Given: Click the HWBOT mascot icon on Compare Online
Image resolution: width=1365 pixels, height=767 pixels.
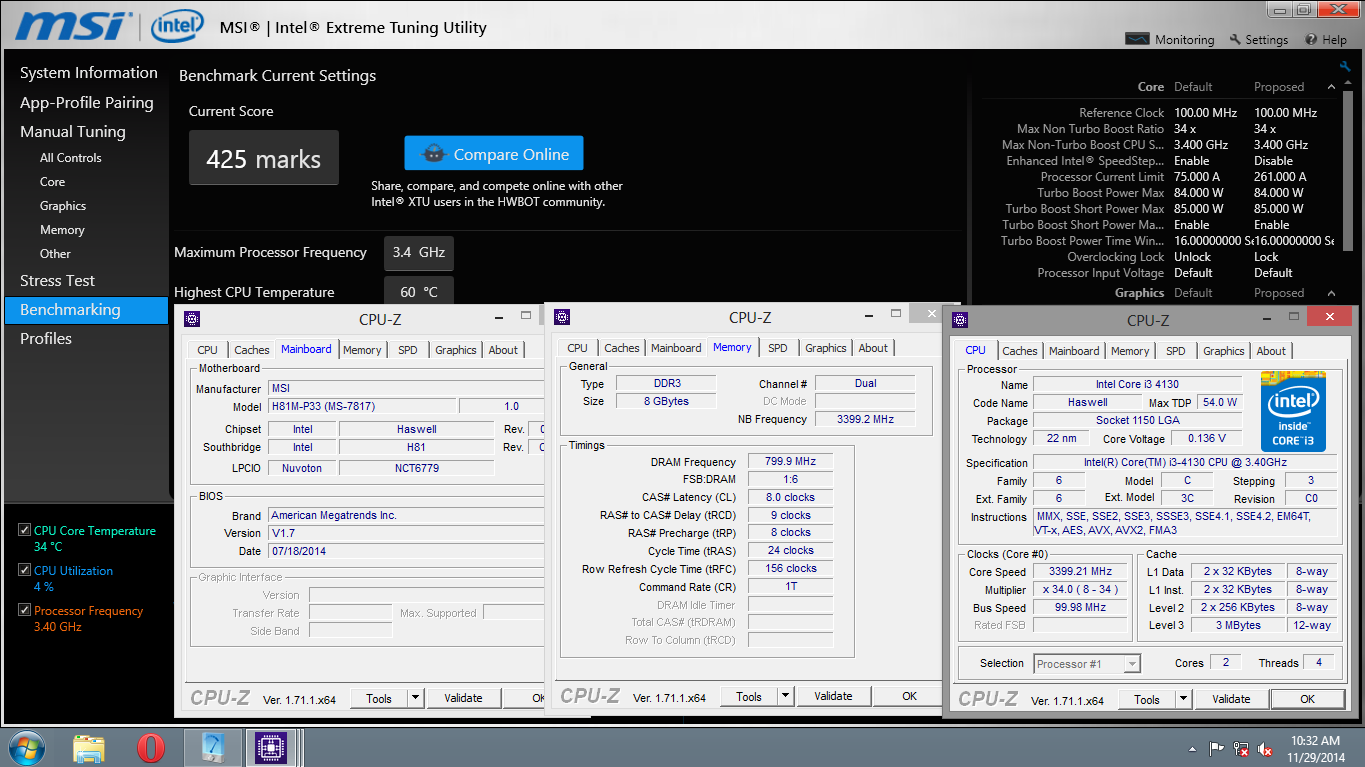Looking at the screenshot, I should pos(434,154).
